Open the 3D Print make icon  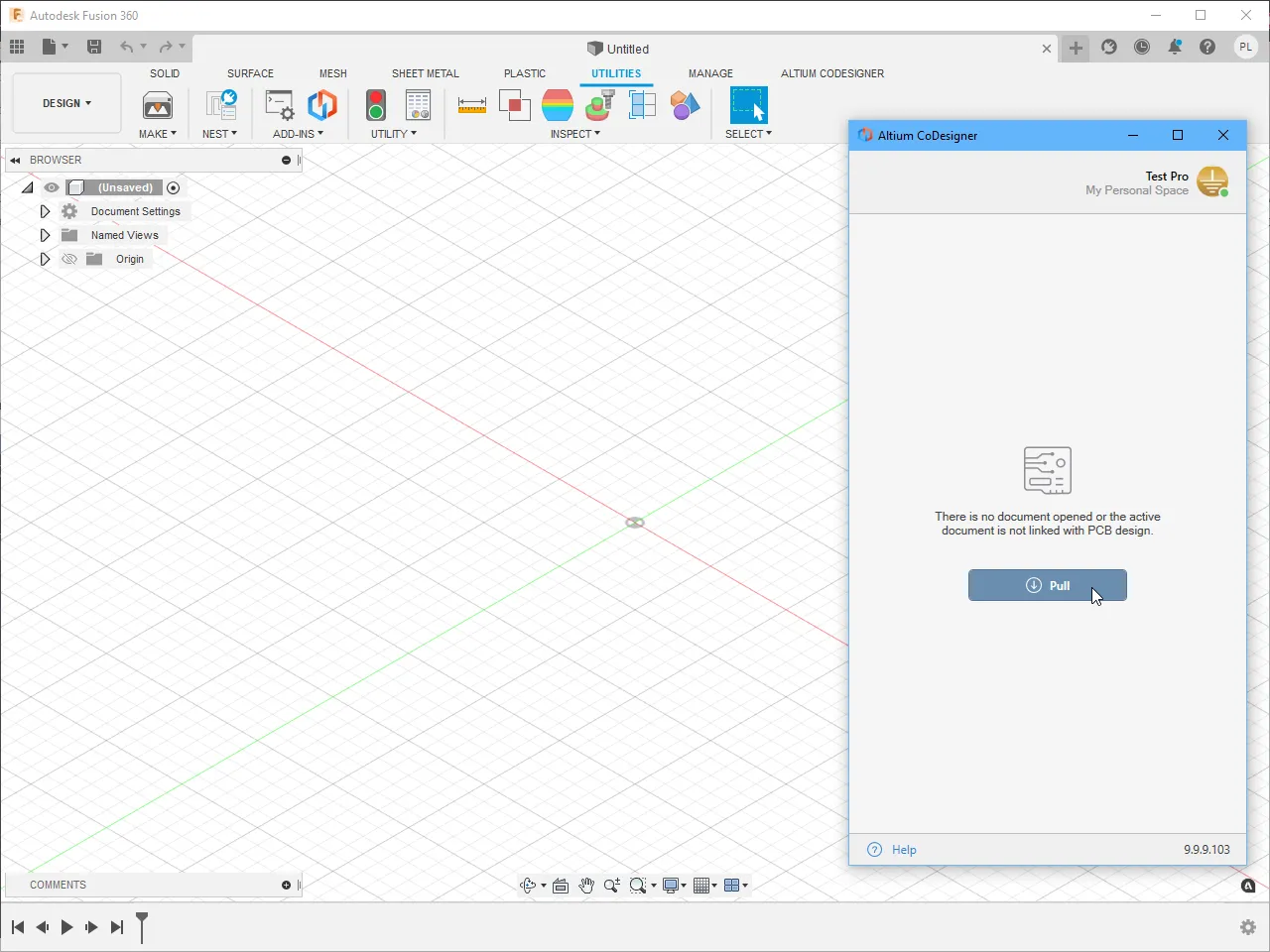tap(158, 105)
